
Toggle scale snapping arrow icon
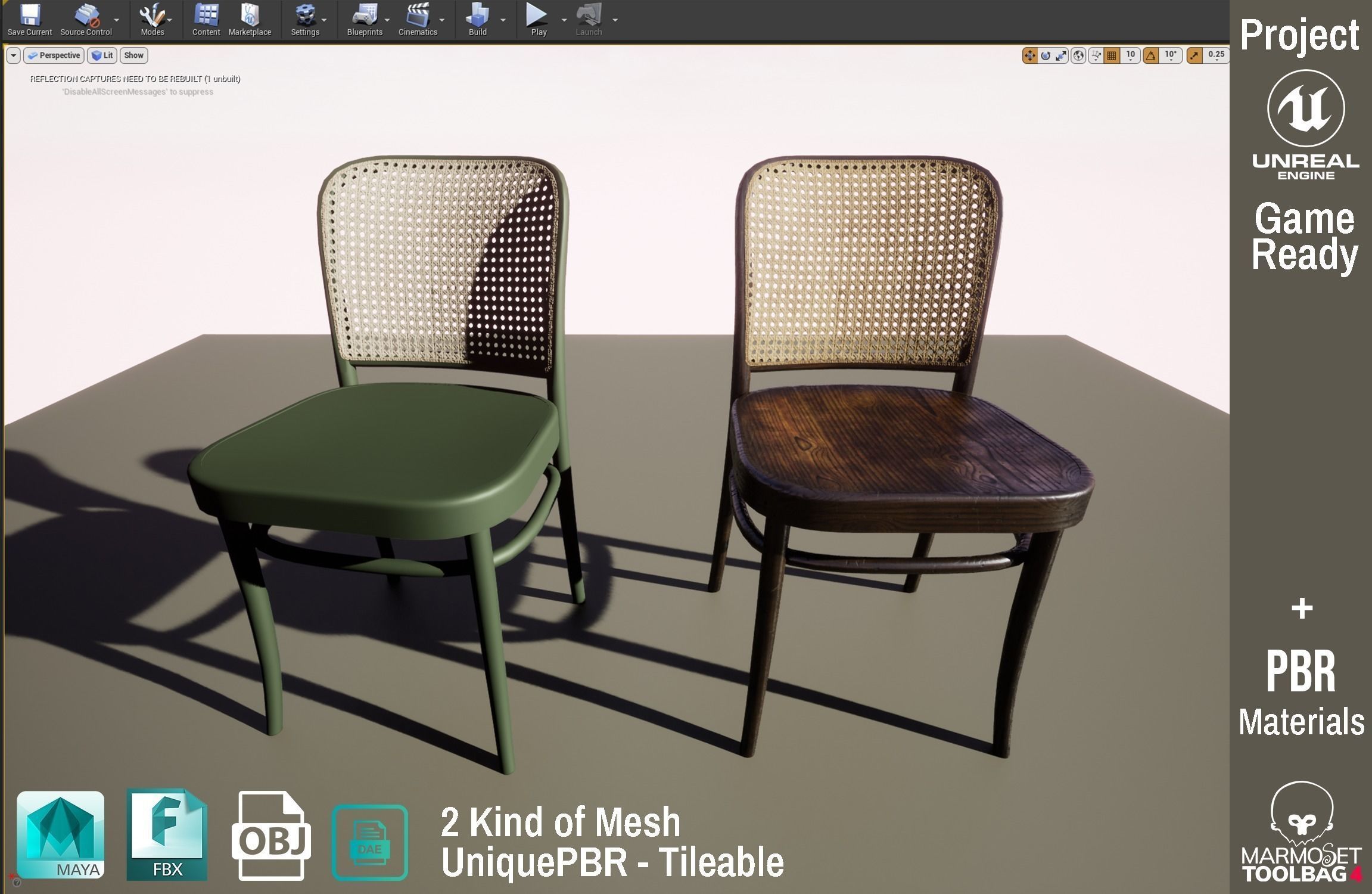click(x=1194, y=56)
